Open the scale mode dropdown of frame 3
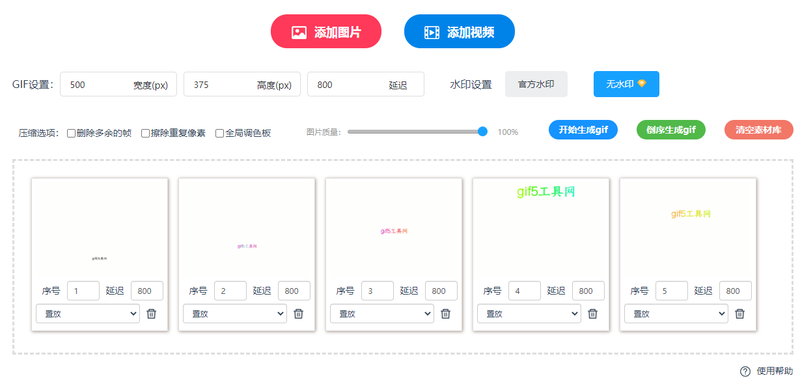The image size is (800, 378). click(382, 314)
